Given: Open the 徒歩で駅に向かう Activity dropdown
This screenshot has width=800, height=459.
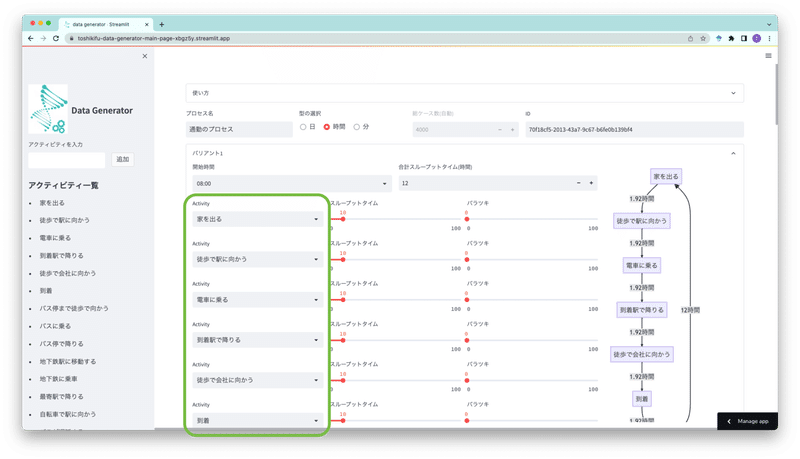Looking at the screenshot, I should [258, 260].
